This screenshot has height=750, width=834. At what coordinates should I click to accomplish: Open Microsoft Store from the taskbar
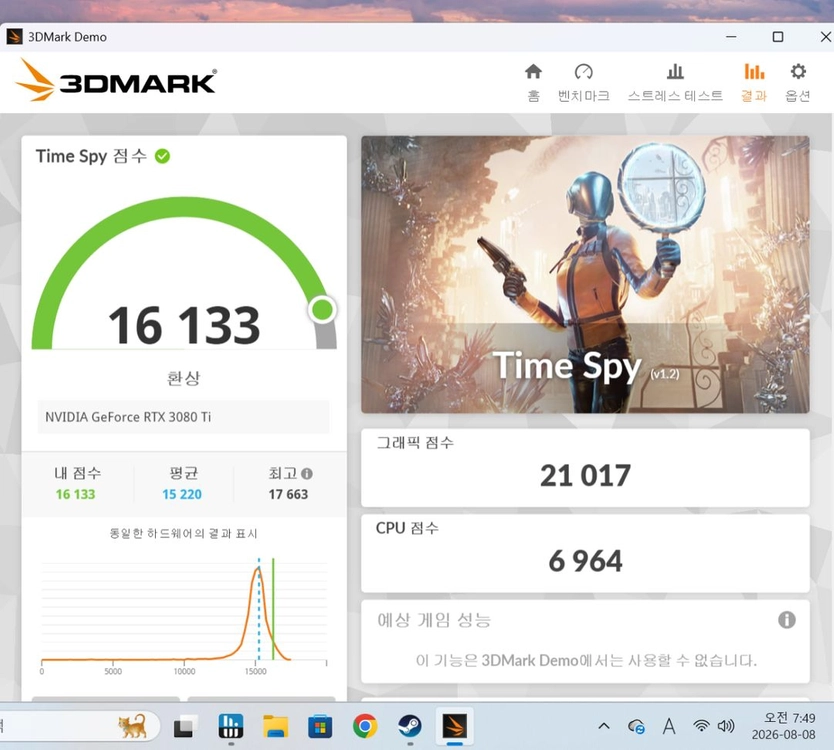click(320, 727)
